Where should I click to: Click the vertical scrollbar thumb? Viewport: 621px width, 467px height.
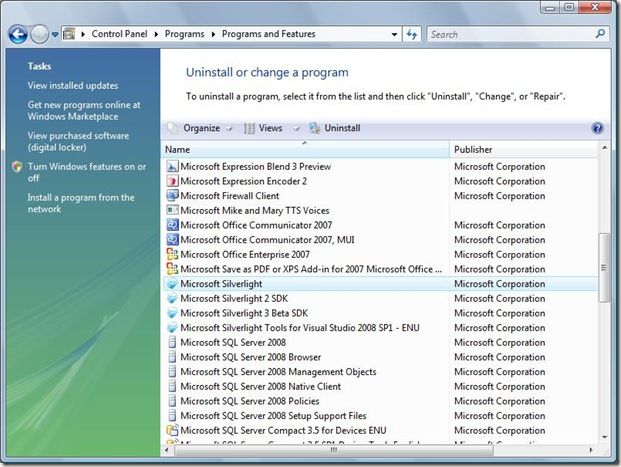click(604, 268)
